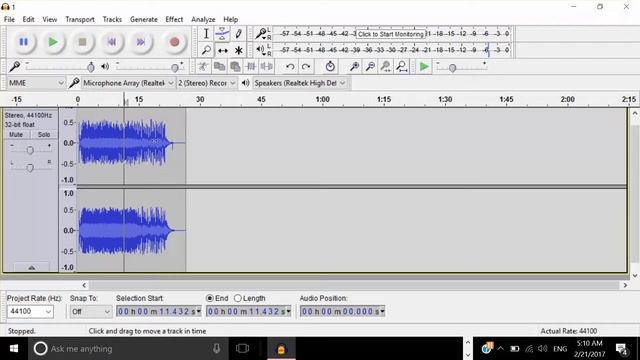Select the Time Shift tool
This screenshot has width=640, height=360.
(222, 50)
